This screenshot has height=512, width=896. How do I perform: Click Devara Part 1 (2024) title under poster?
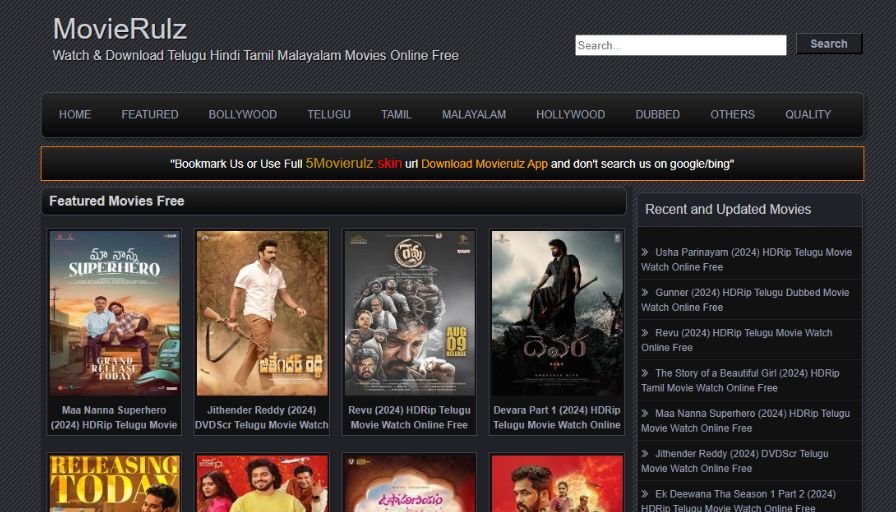pos(557,418)
